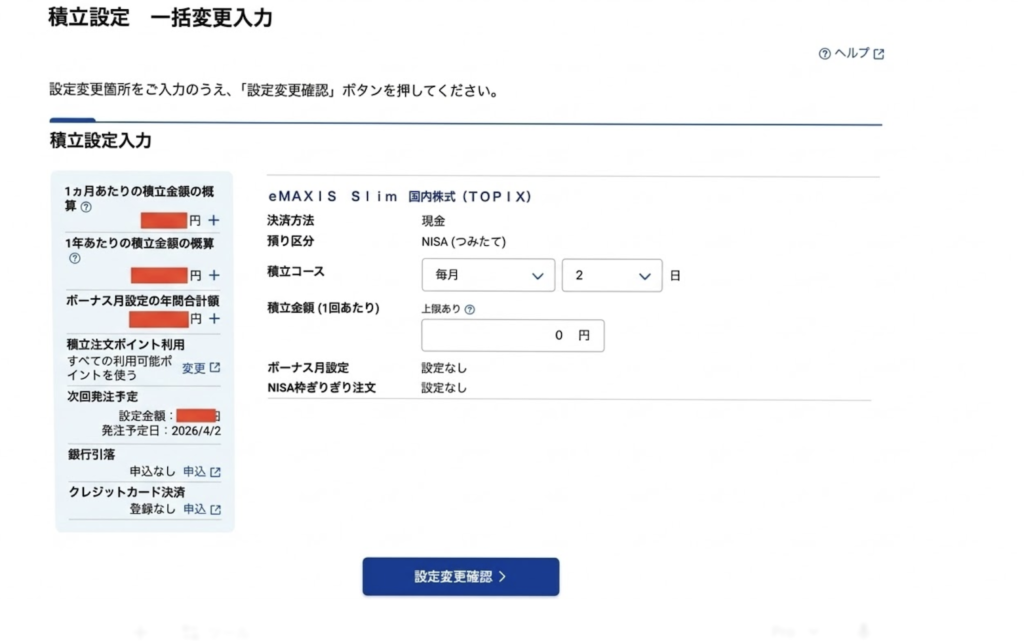
Task: Open the day selector showing 2
Action: 612,275
